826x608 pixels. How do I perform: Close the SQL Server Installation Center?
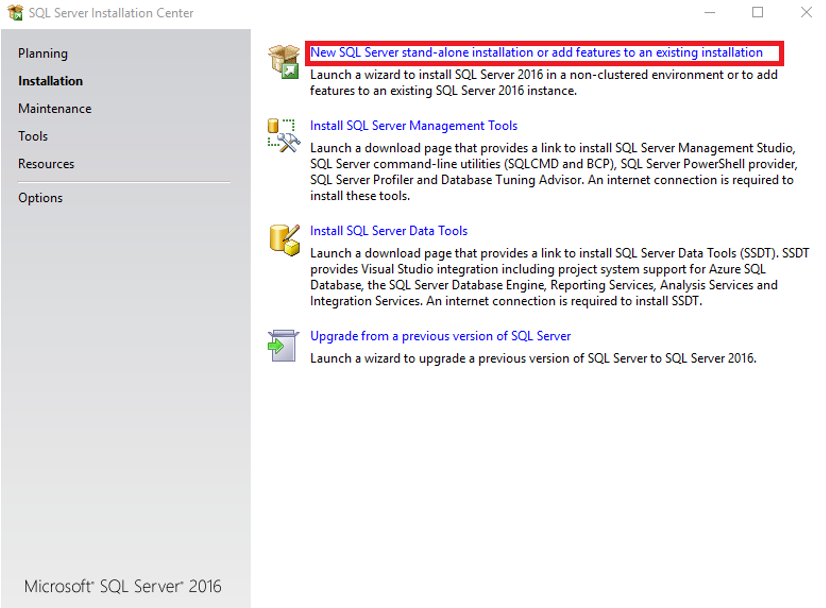(x=806, y=12)
